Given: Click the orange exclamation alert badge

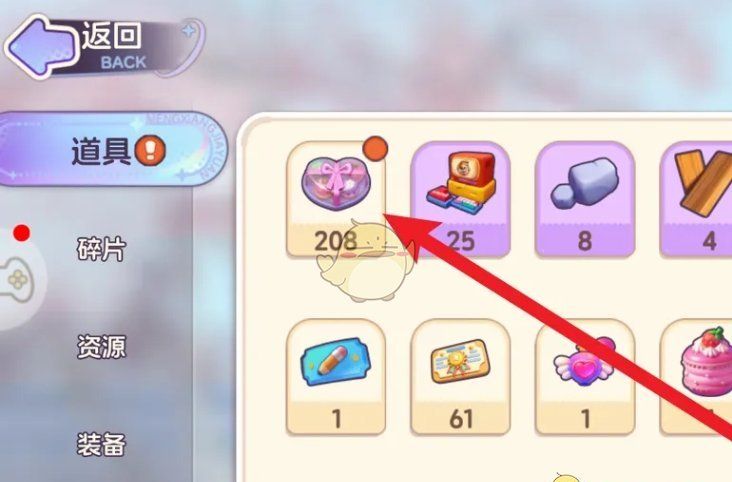Looking at the screenshot, I should pyautogui.click(x=150, y=150).
